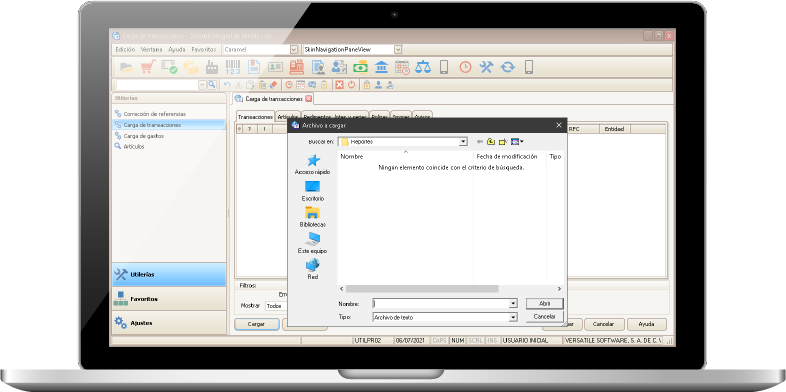The width and height of the screenshot is (786, 392).
Task: Open the Favoritos navigation section
Action: (x=169, y=299)
